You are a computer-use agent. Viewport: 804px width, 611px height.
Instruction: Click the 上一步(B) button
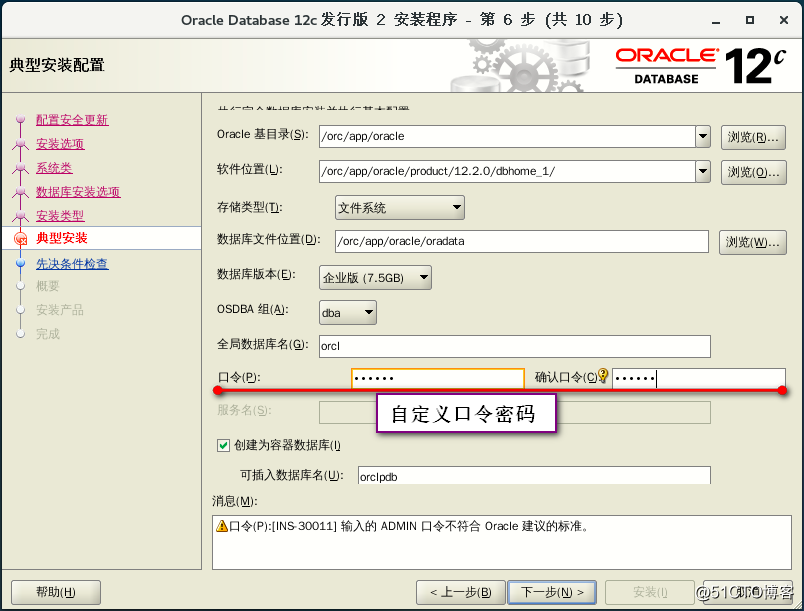click(460, 592)
